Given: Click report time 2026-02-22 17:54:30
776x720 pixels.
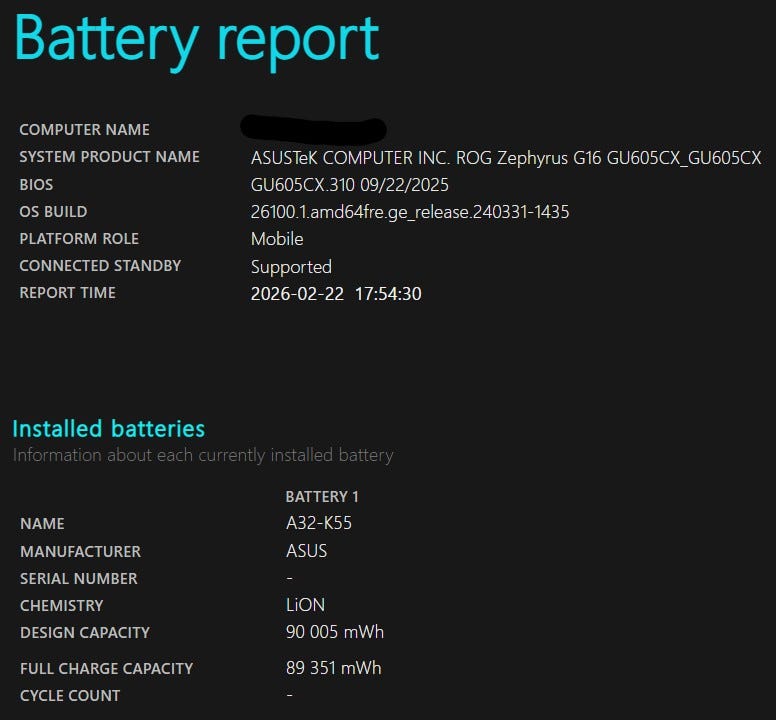Looking at the screenshot, I should tap(336, 294).
